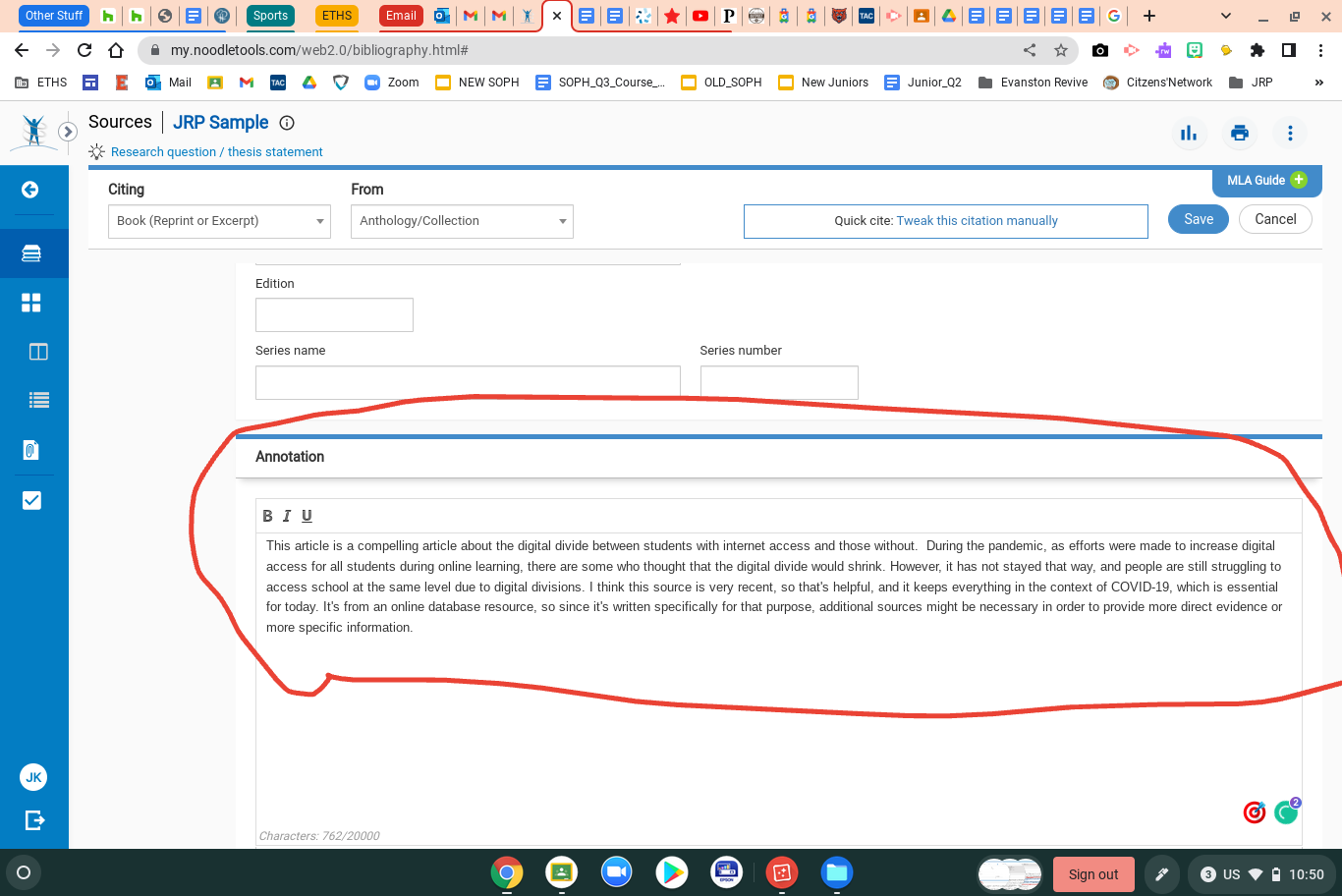Open the system tray clock showing 10:50
Image resolution: width=1342 pixels, height=896 pixels.
click(1307, 874)
